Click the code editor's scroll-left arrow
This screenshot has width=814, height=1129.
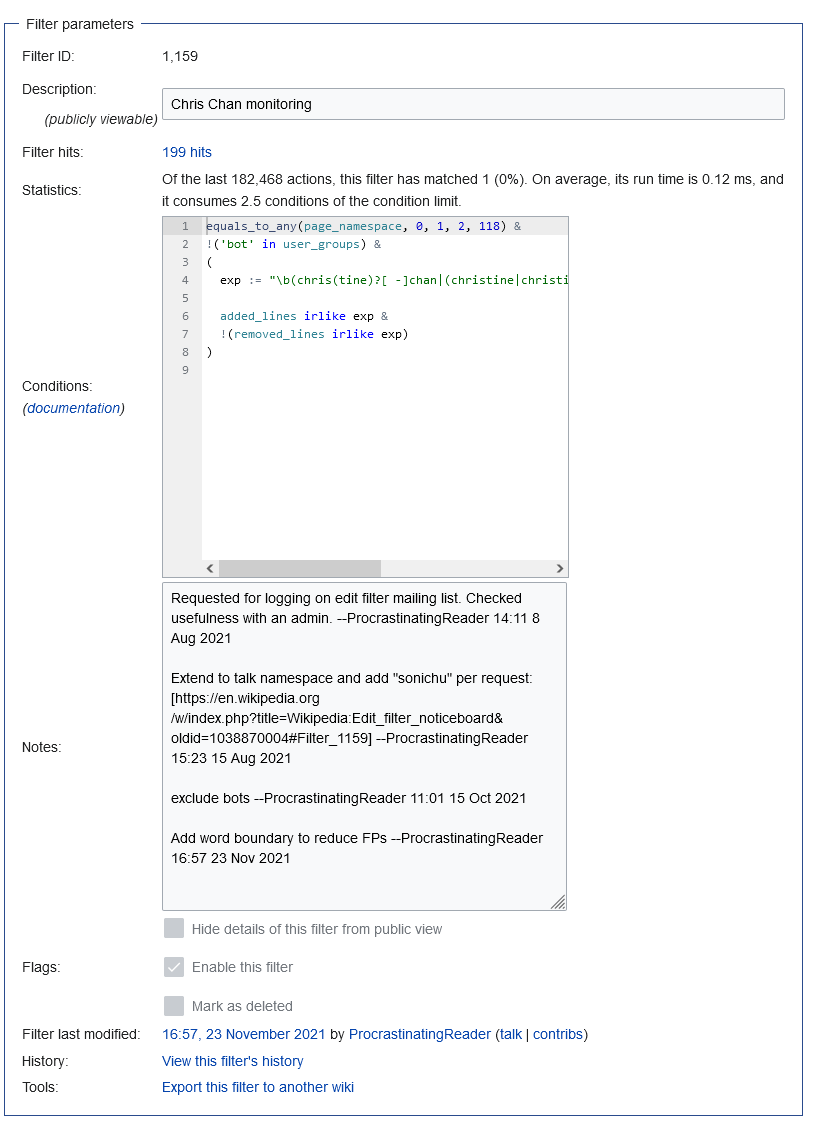click(210, 568)
